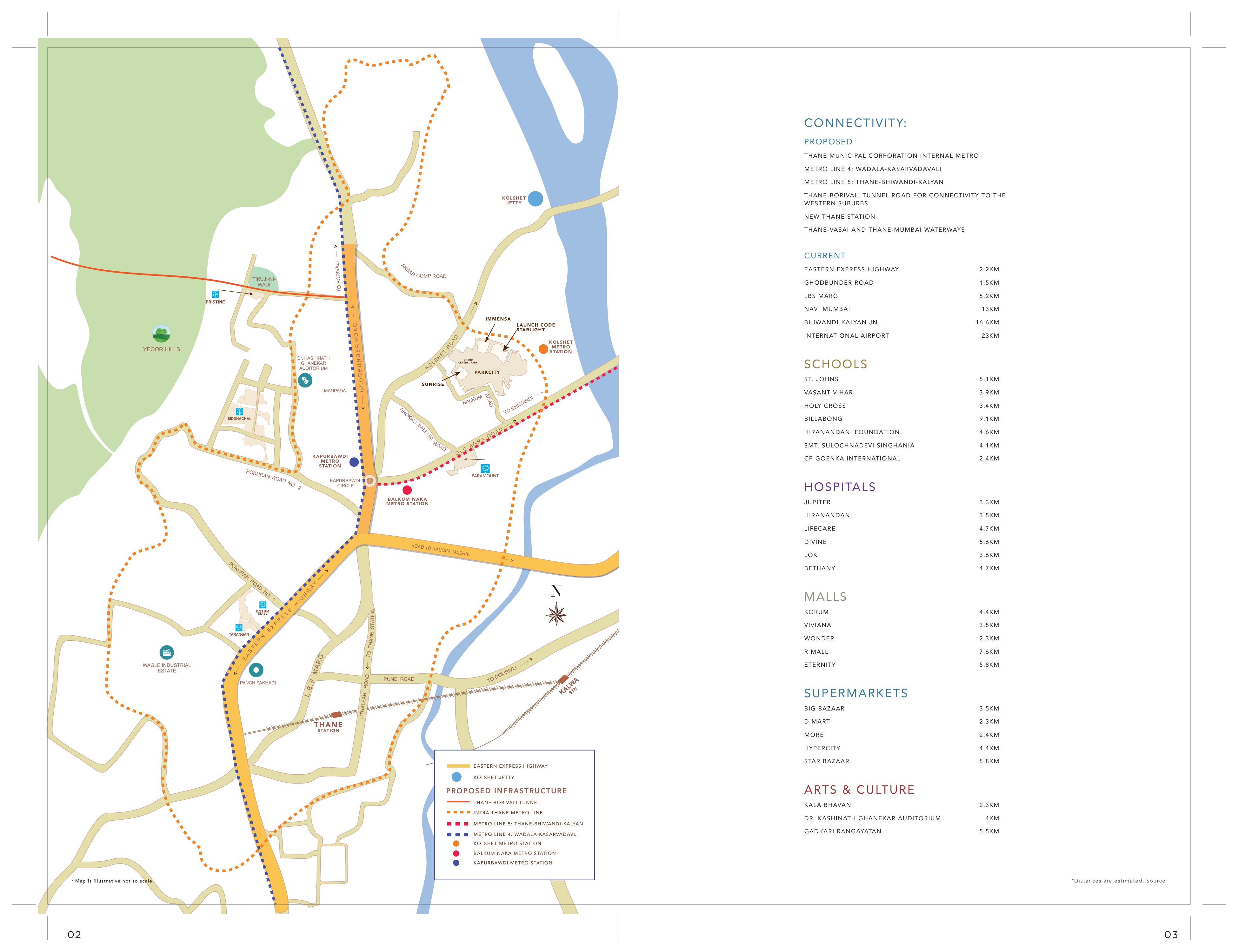Click the red Thane-Borivali Tunnel line sample in the legend

(x=458, y=803)
